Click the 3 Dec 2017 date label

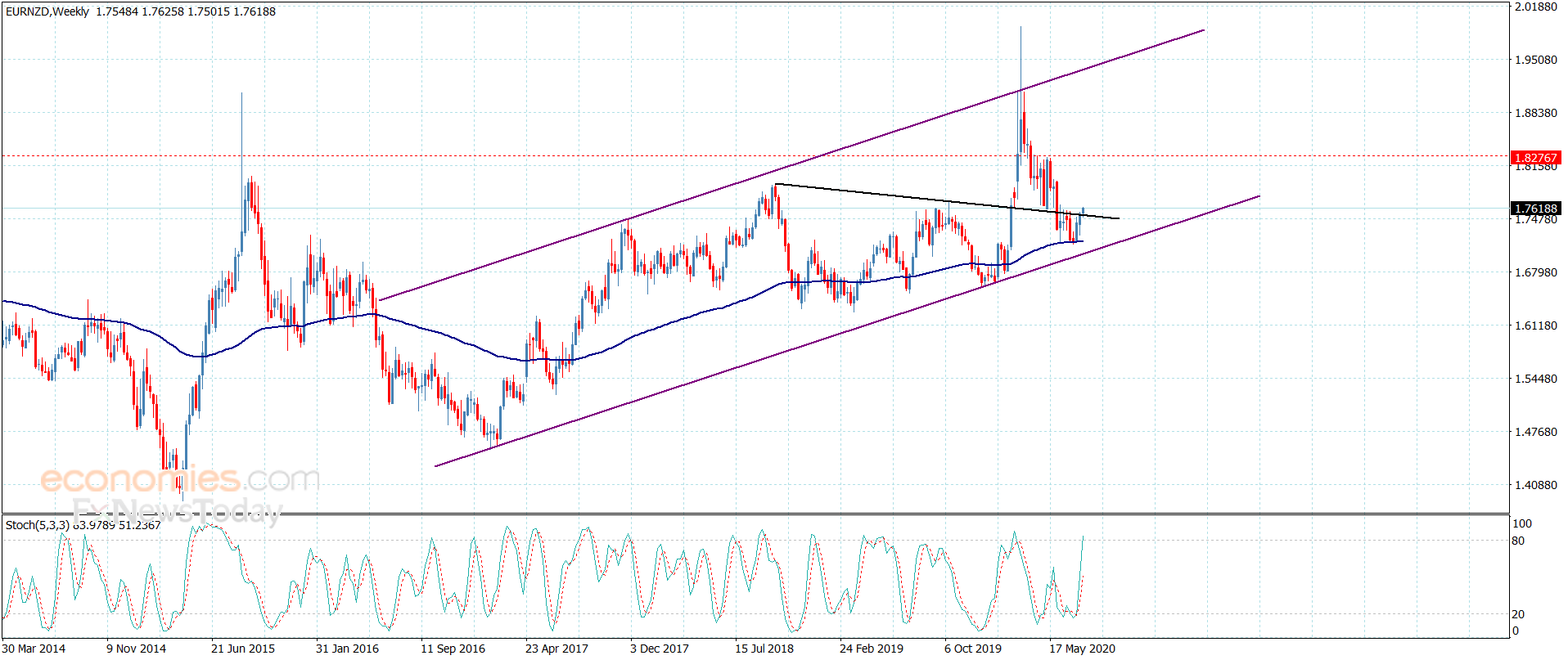(x=659, y=649)
